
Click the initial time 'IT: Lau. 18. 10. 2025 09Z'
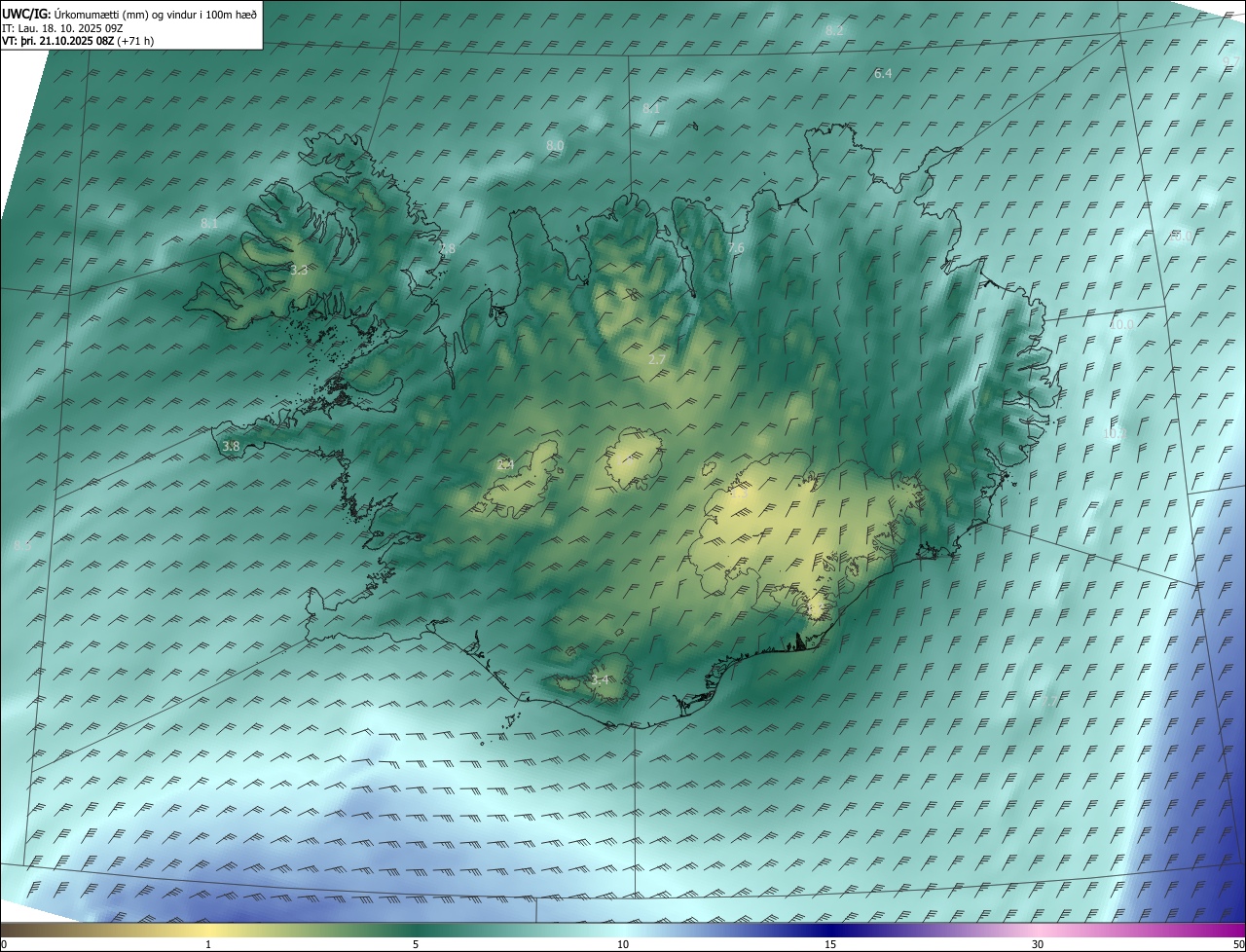click(62, 28)
